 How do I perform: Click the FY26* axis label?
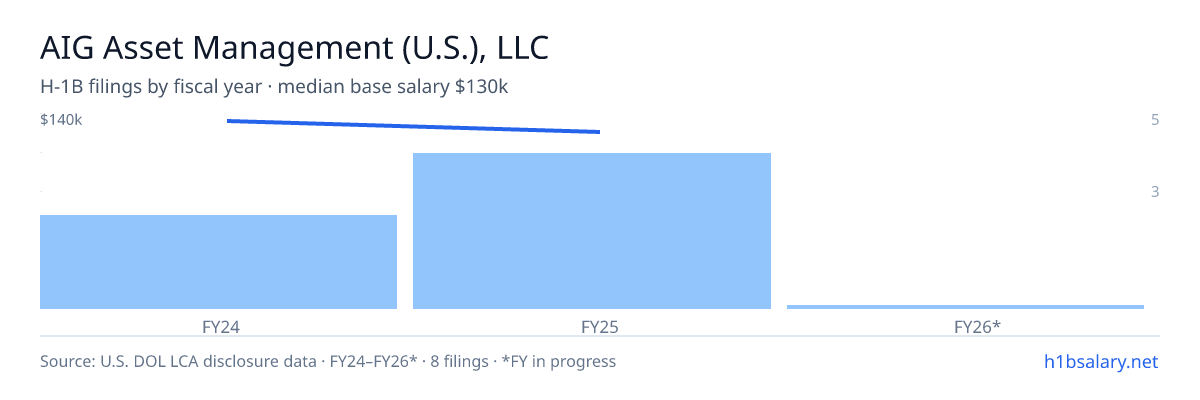click(965, 326)
